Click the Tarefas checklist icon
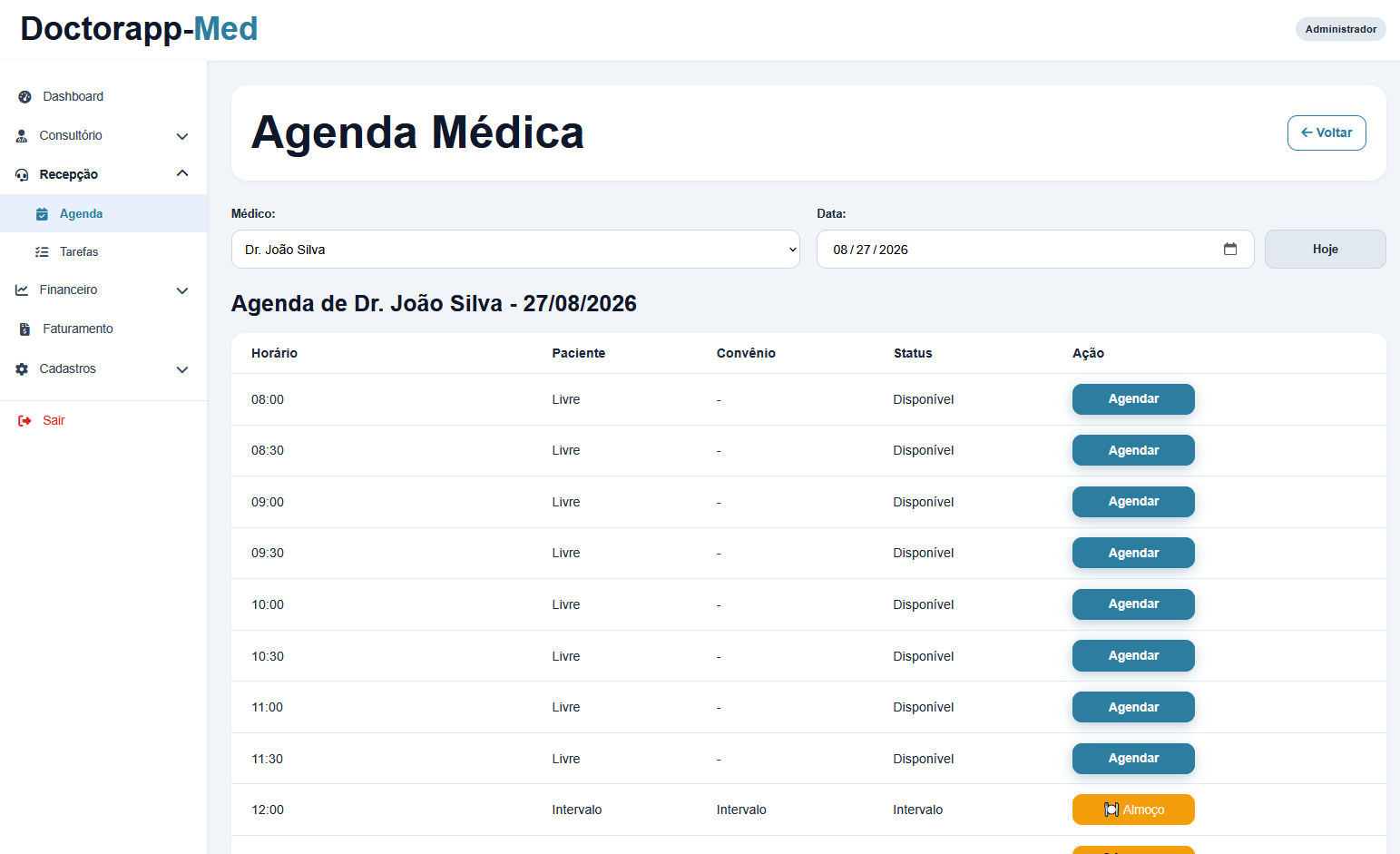Screen dimensions: 1400x854 click(x=42, y=252)
